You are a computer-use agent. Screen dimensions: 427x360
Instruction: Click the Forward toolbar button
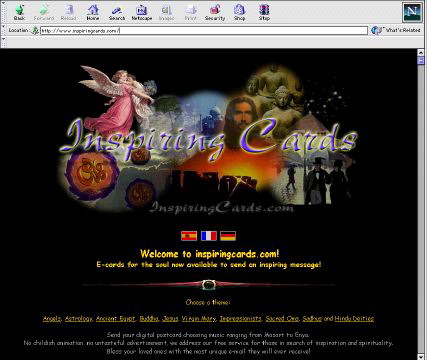click(44, 13)
